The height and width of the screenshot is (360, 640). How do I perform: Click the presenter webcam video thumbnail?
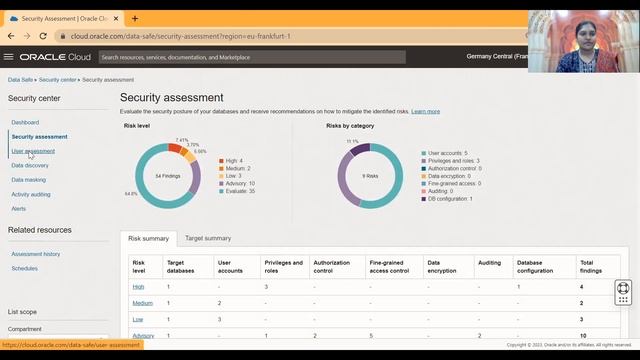pyautogui.click(x=584, y=41)
